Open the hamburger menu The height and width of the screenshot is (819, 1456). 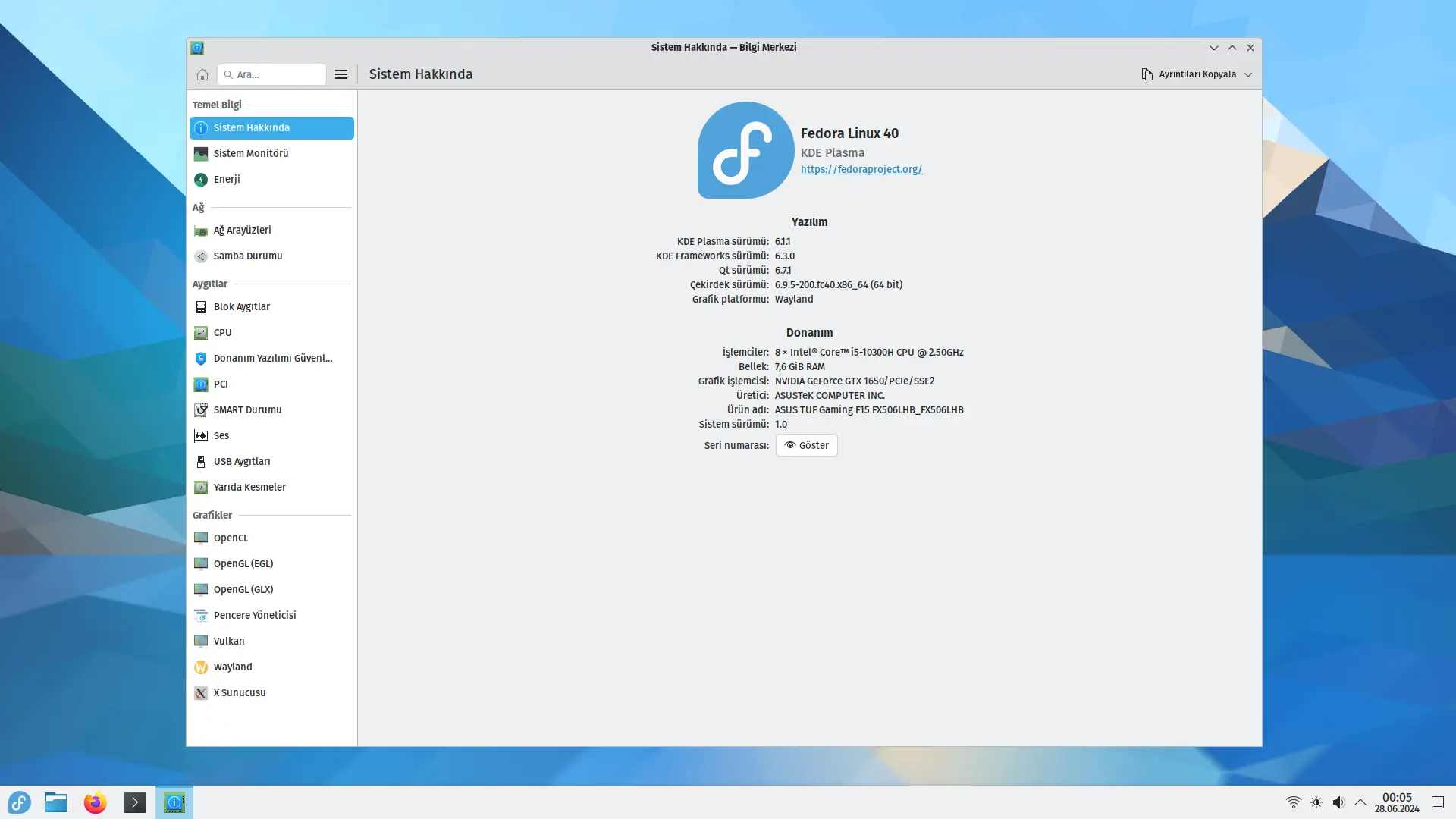(341, 74)
